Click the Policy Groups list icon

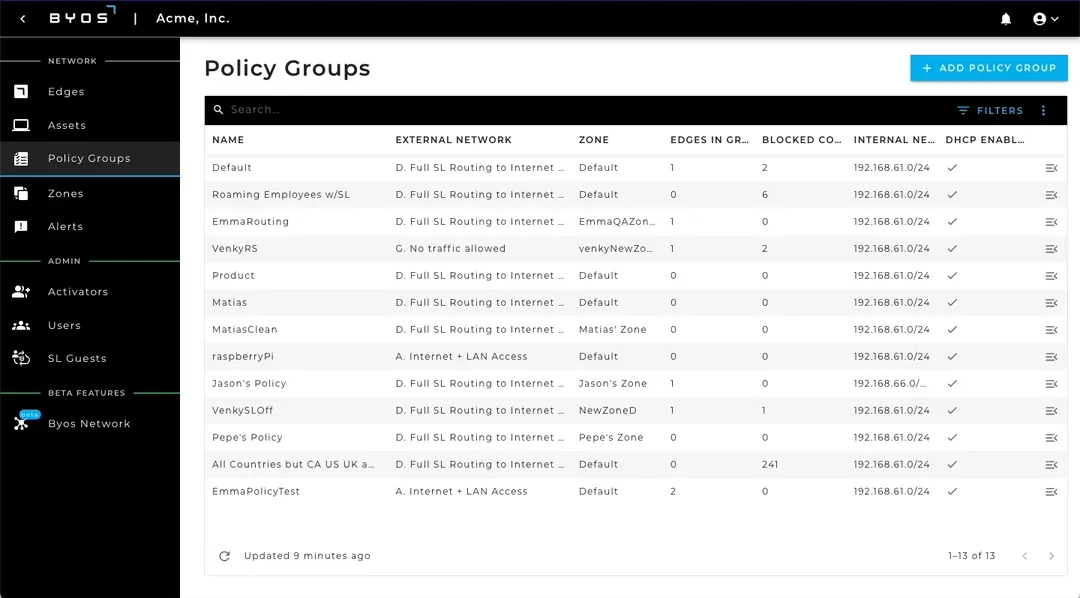[21, 158]
